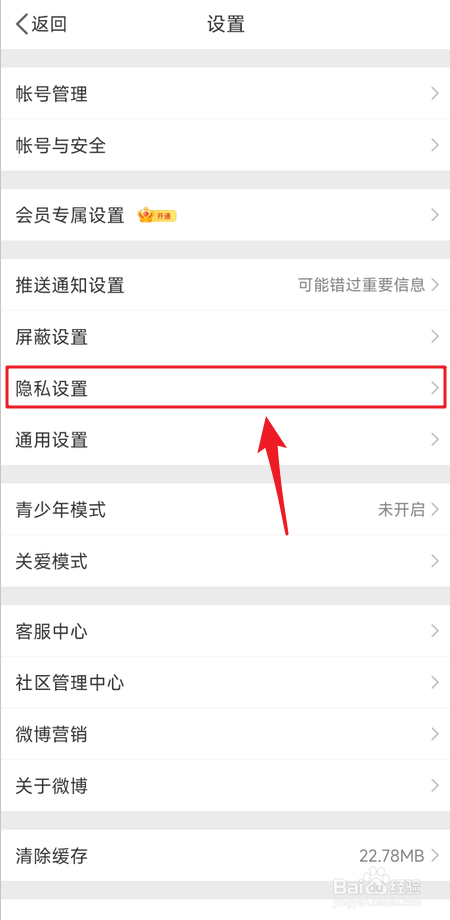Open 关爱模式 care mode
The width and height of the screenshot is (450, 920).
click(x=225, y=561)
